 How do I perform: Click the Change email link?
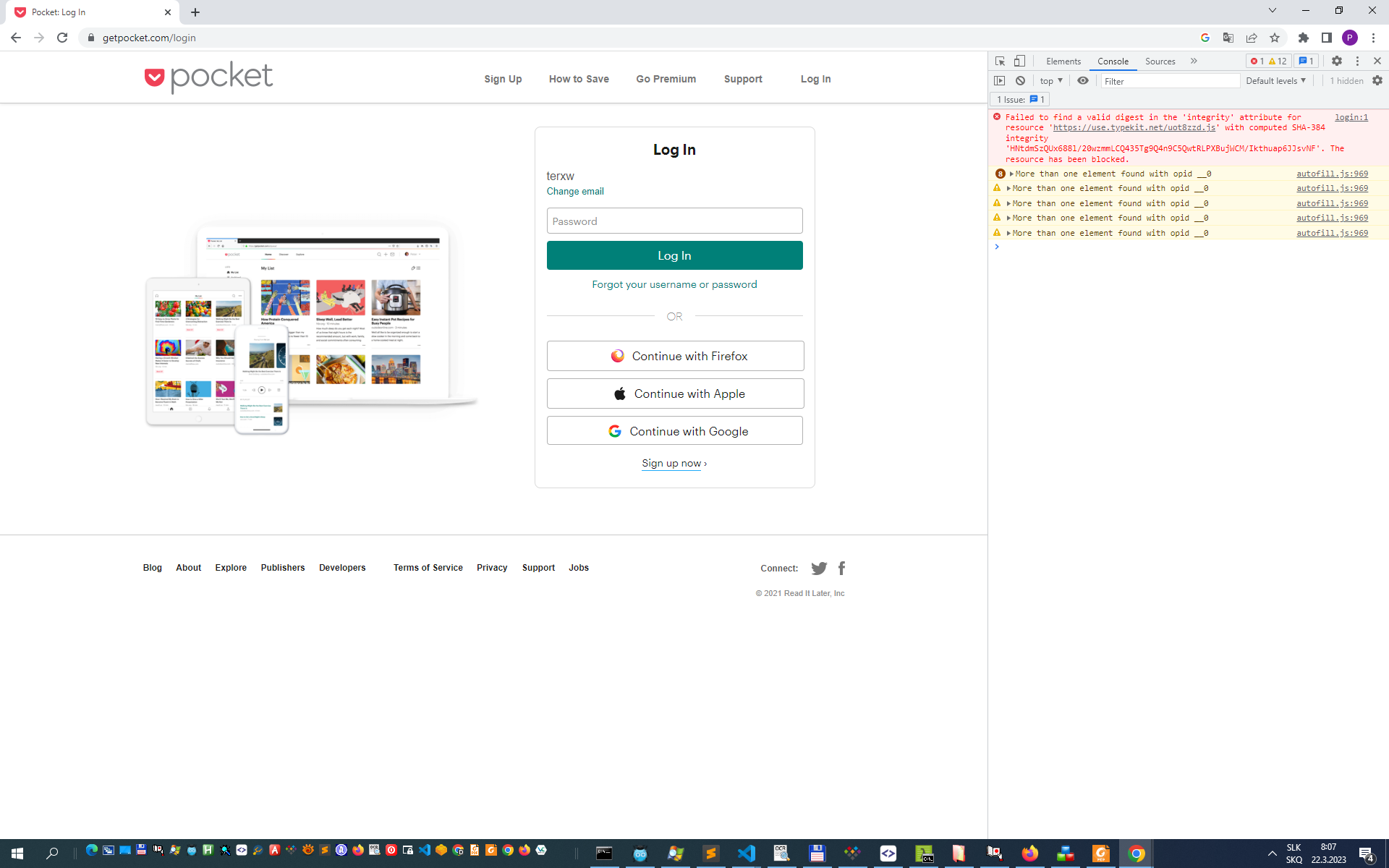tap(575, 191)
